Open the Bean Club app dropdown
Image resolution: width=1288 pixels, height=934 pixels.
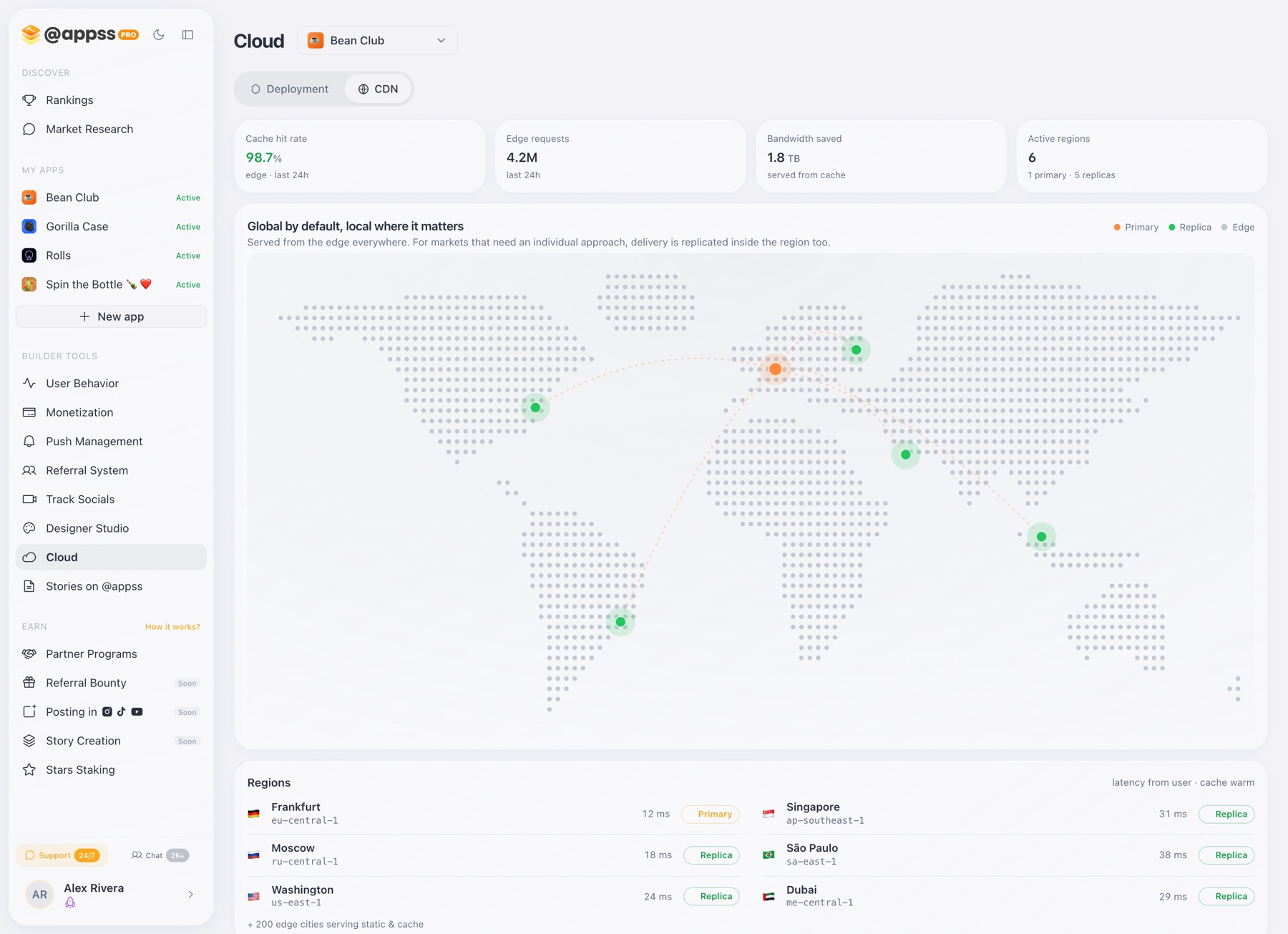(x=377, y=41)
